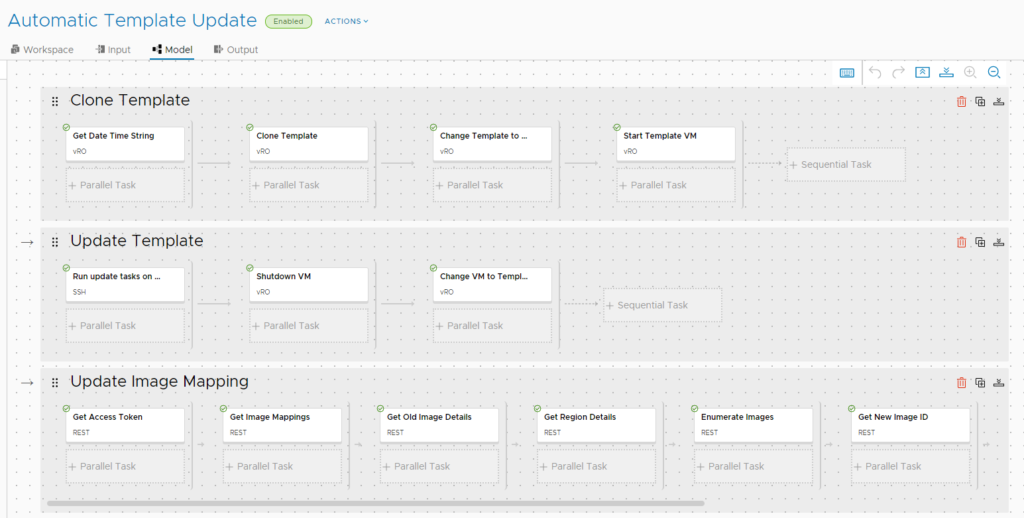Select the Run update tasks SSH card
The image size is (1024, 518).
point(125,284)
